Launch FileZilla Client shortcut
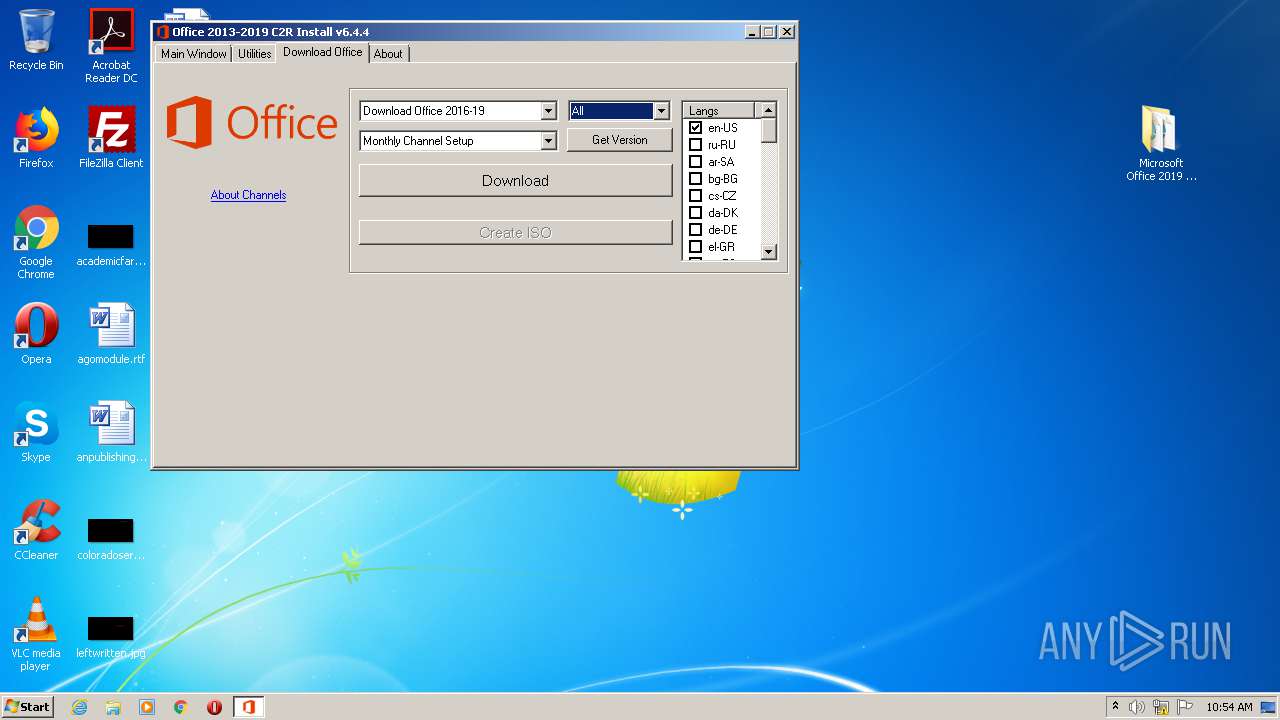1280x720 pixels. tap(111, 138)
